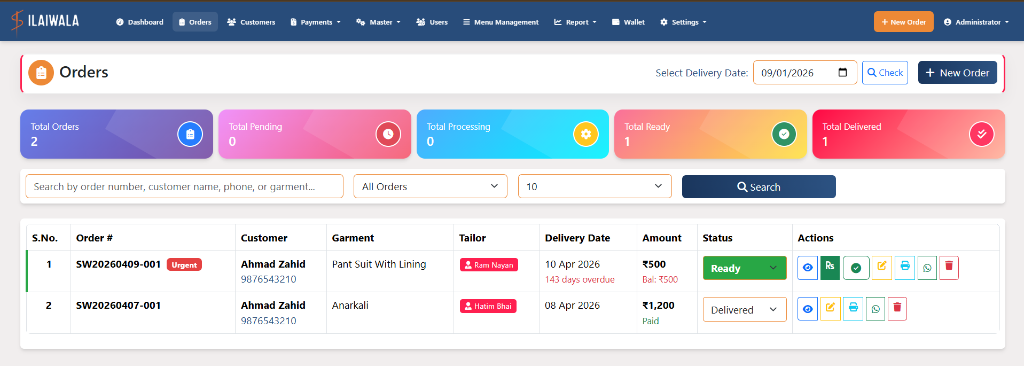
Task: Edit order SW20260407-001 pencil icon
Action: [x=830, y=309]
